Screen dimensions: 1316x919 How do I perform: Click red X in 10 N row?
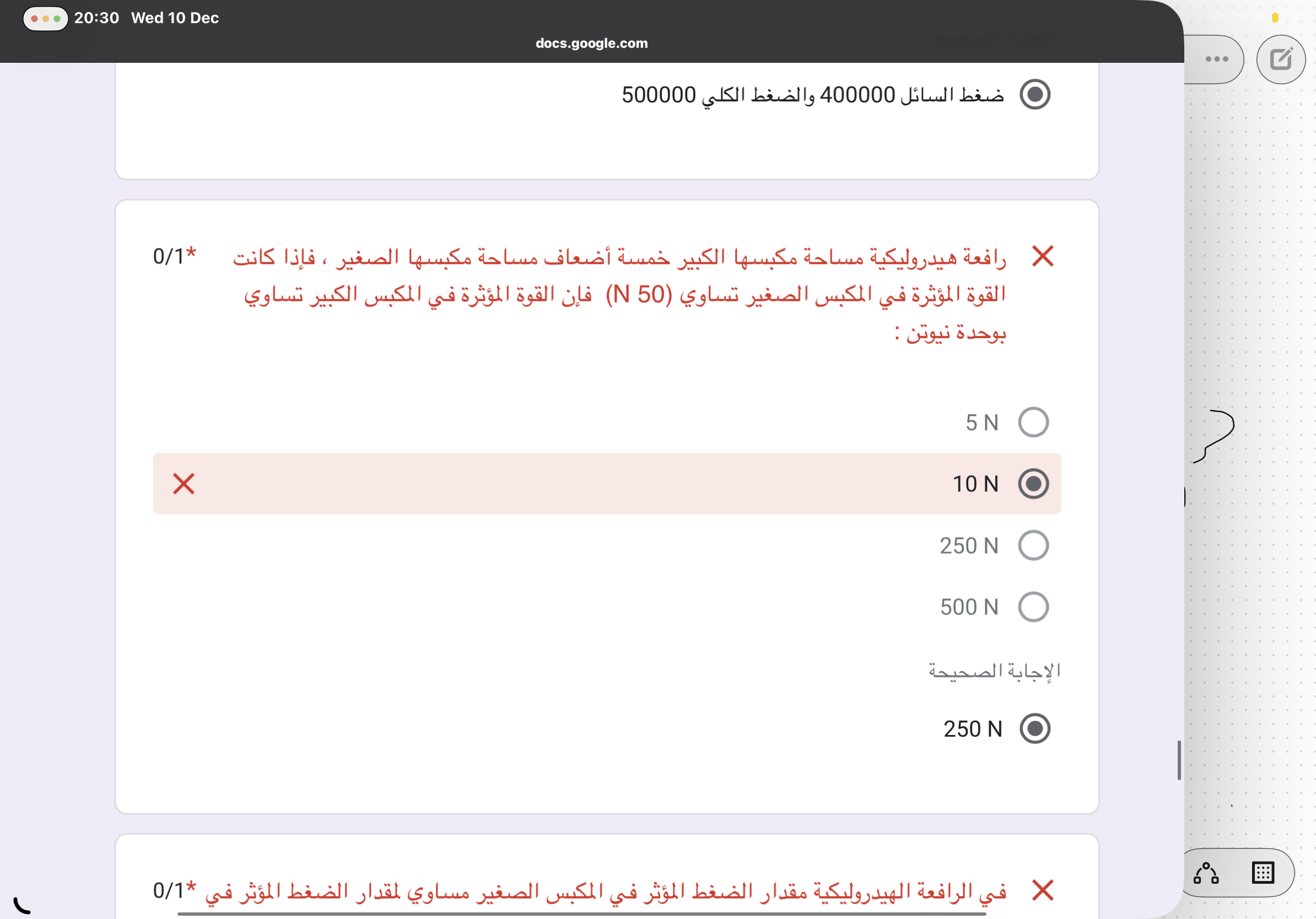(x=184, y=484)
